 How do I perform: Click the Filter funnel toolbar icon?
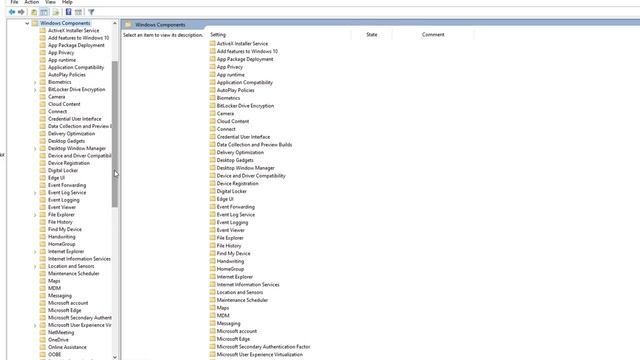pyautogui.click(x=91, y=12)
